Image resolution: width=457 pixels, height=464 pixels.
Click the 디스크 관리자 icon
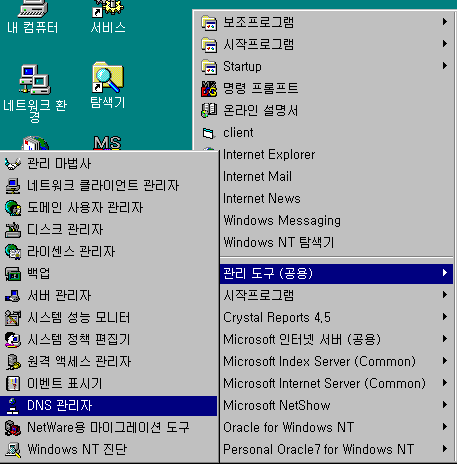[13, 230]
